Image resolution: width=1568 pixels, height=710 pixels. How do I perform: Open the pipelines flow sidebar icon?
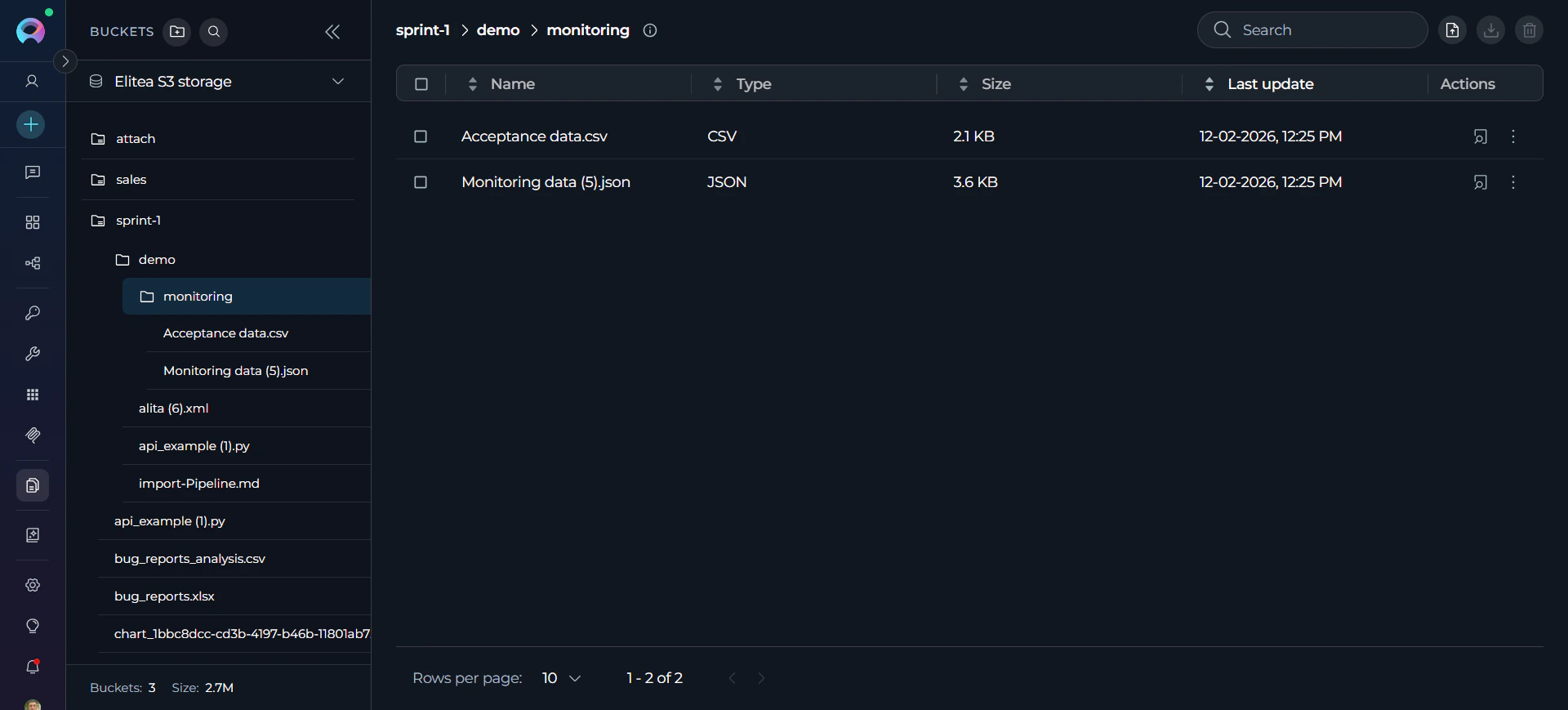coord(33,263)
